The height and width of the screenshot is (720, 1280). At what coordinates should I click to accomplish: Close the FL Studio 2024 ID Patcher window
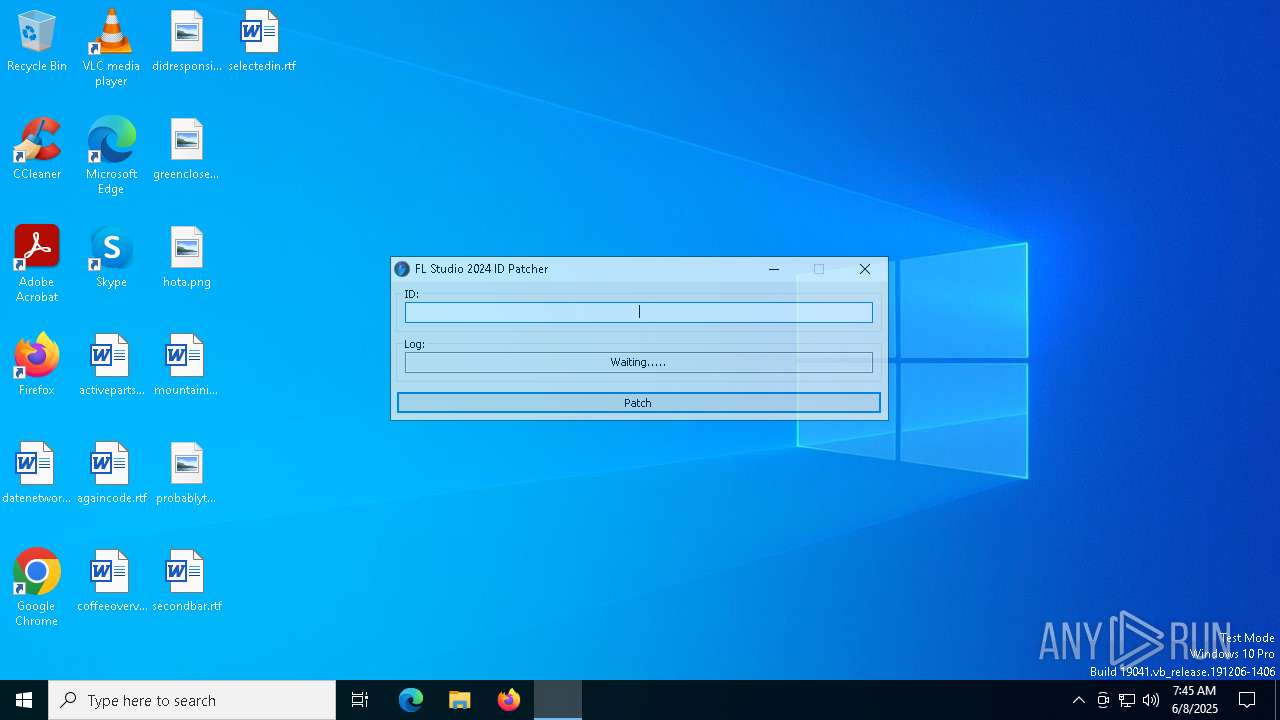tap(865, 269)
